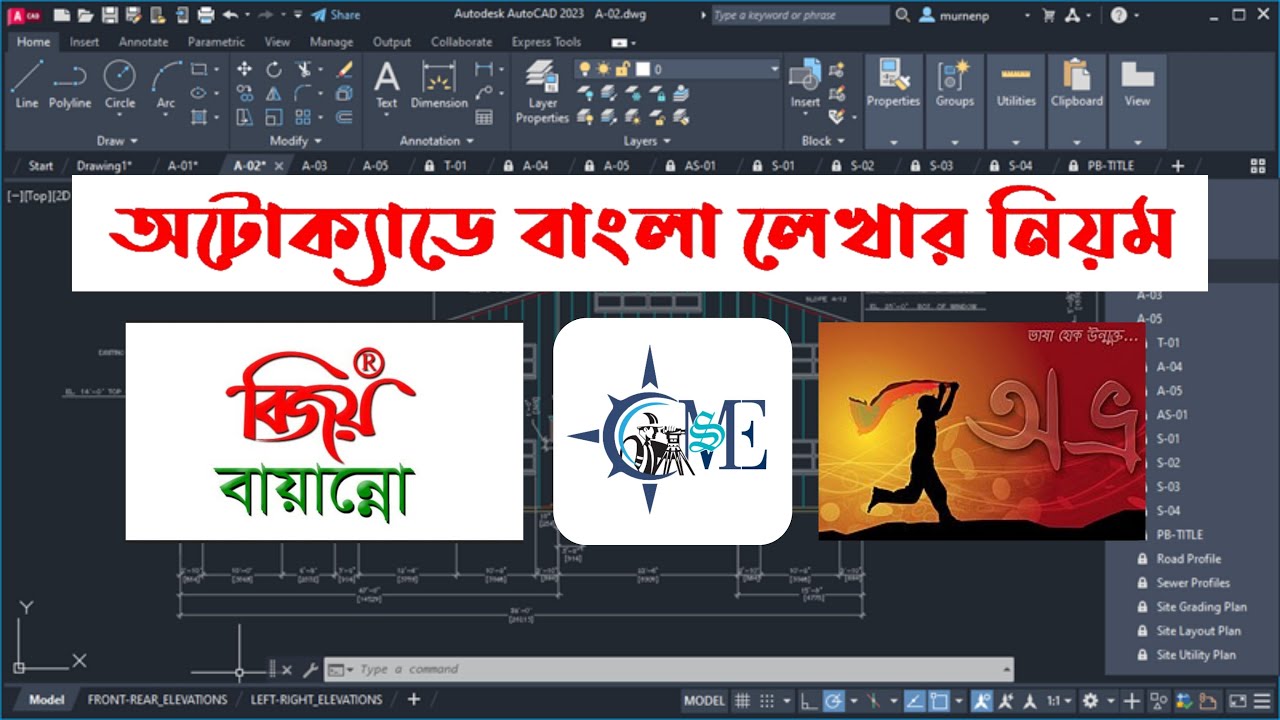Click the Undo arrow

231,15
